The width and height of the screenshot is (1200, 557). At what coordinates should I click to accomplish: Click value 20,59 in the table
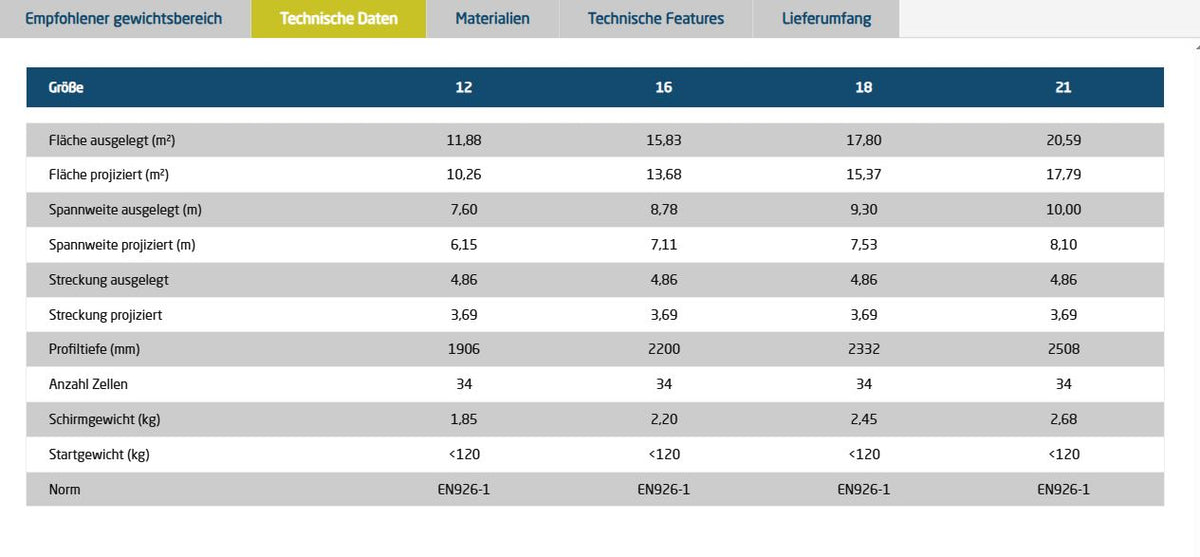1064,141
